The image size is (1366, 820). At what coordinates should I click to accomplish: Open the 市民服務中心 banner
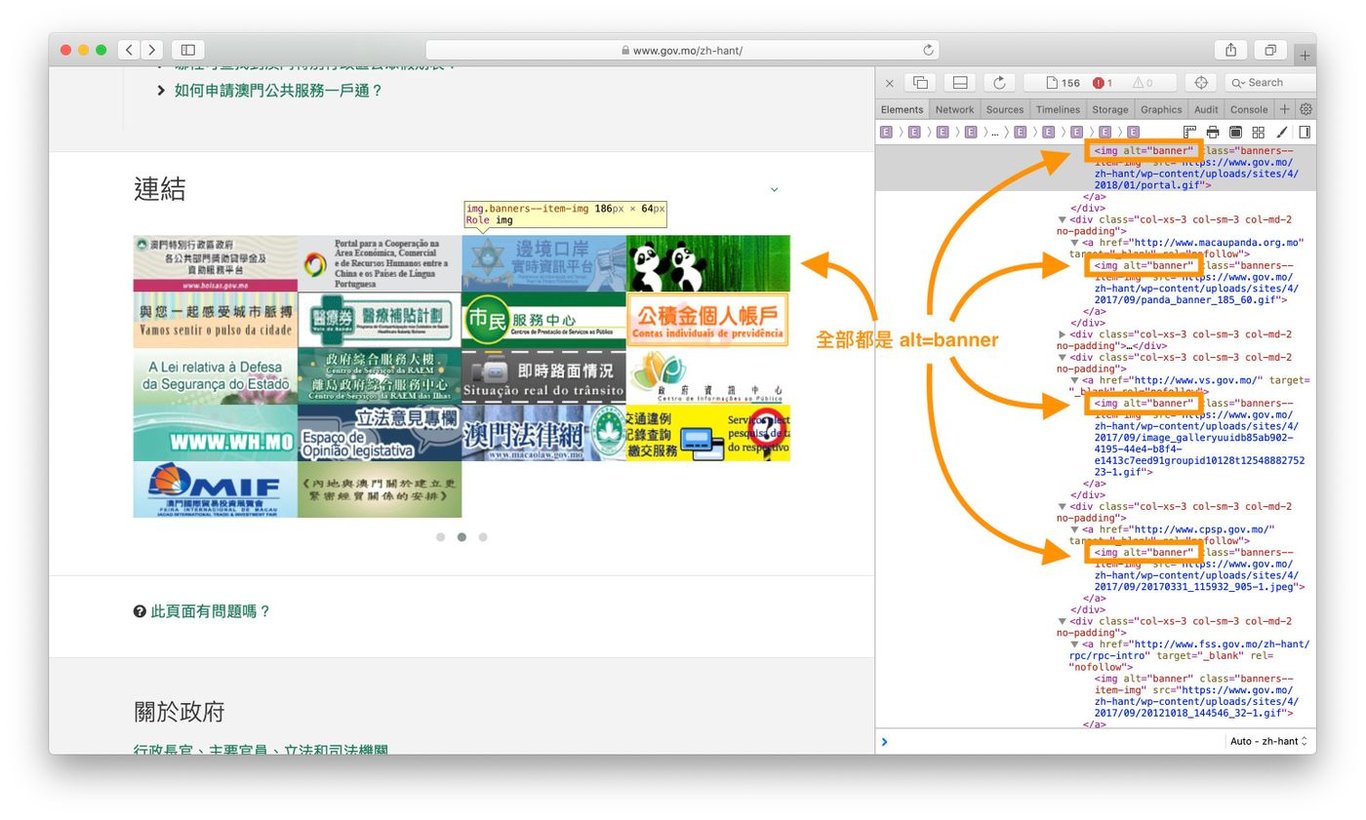(x=544, y=320)
